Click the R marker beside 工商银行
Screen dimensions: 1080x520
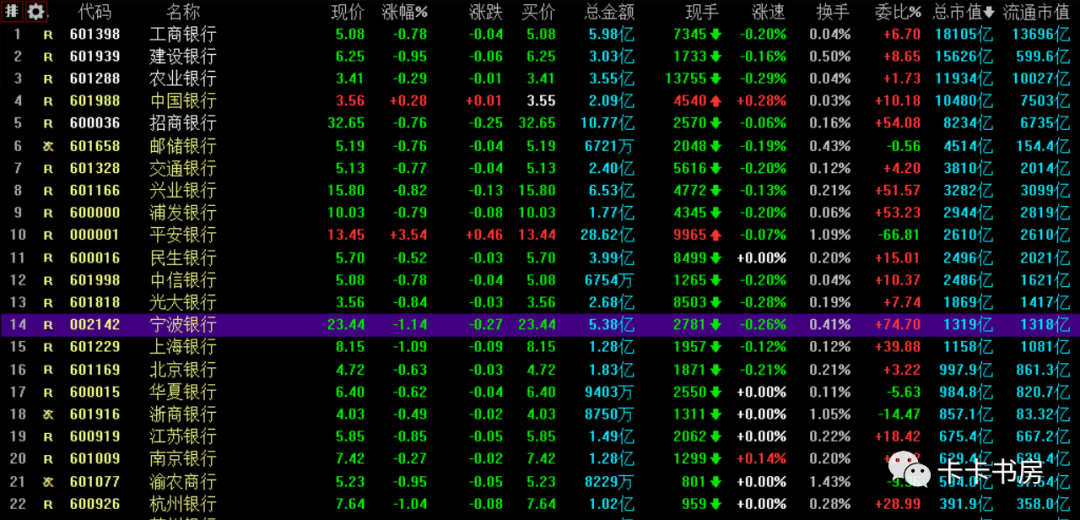[47, 34]
